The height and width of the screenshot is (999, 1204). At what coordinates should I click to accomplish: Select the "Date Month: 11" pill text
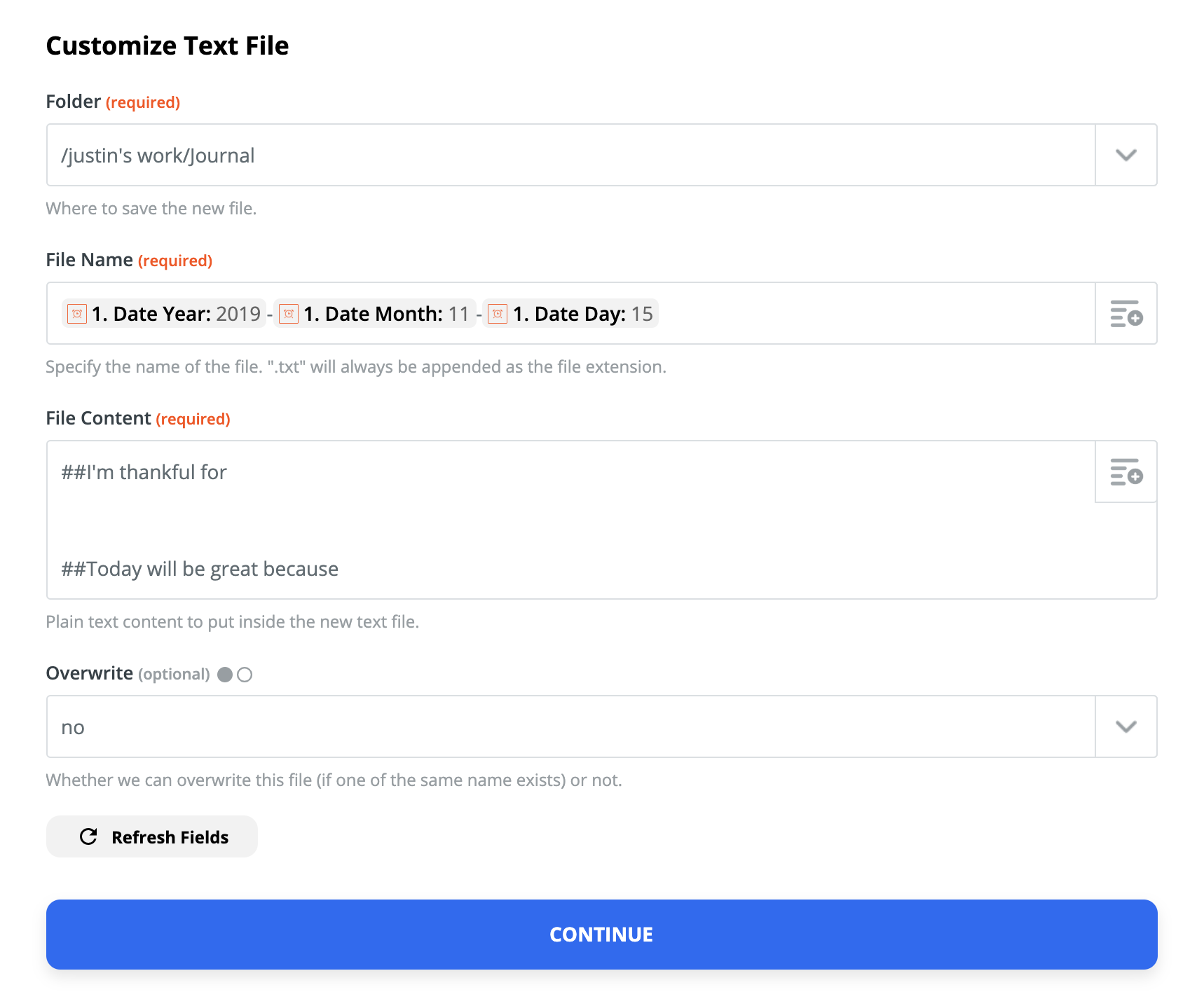386,314
